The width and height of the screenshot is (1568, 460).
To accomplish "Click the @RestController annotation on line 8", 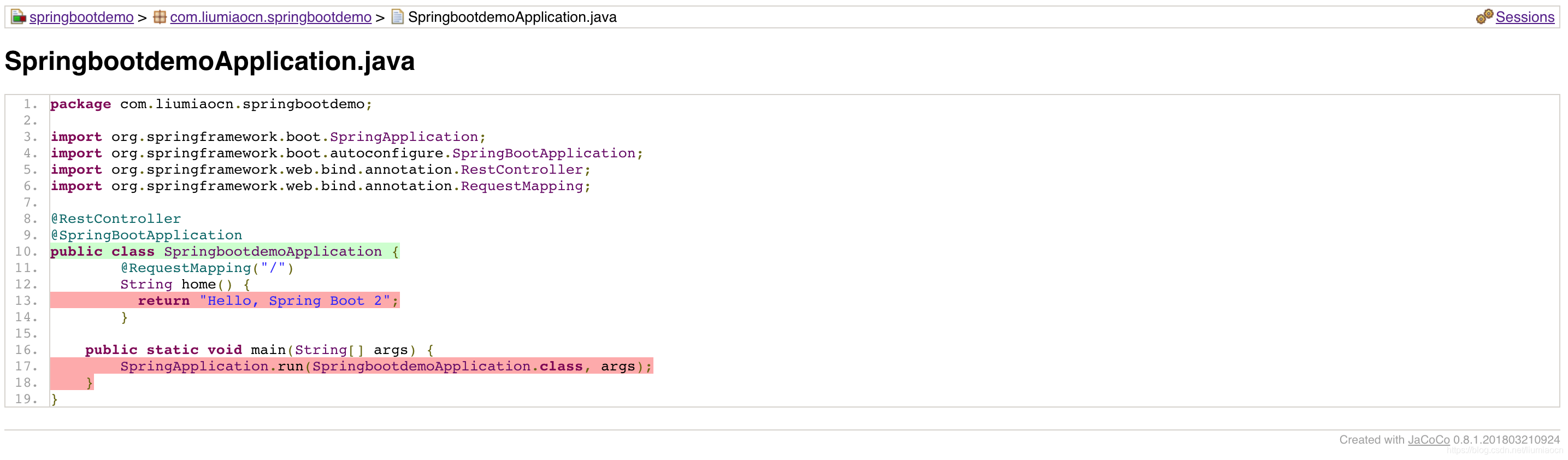I will click(x=116, y=219).
